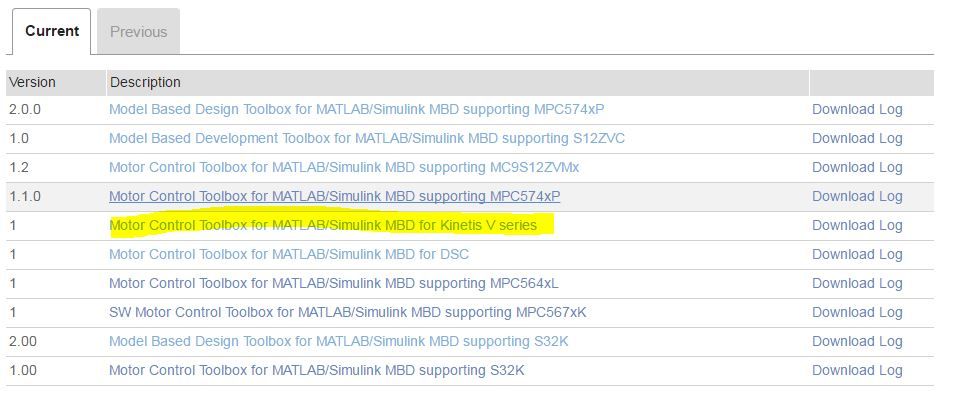This screenshot has height=408, width=957.
Task: Open Motor Control Toolbox supporting MC9S12ZVMx link
Action: pos(343,167)
